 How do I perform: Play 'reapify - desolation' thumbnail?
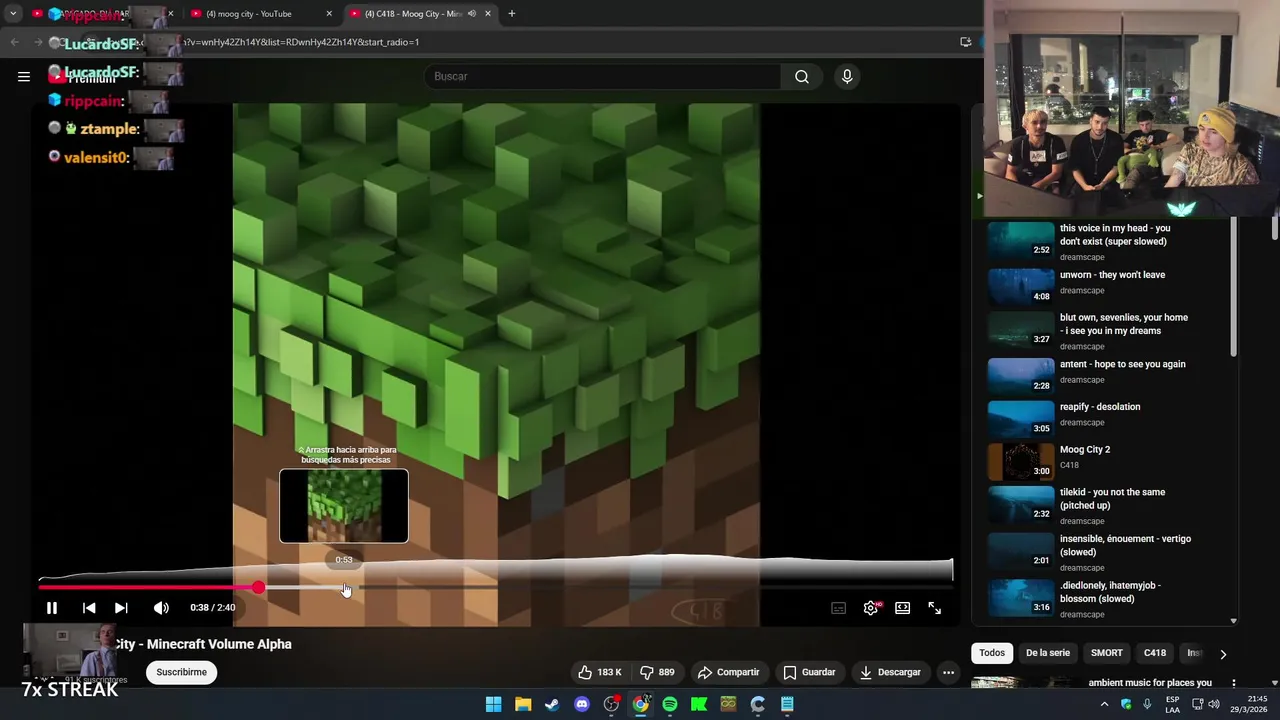pyautogui.click(x=1021, y=418)
